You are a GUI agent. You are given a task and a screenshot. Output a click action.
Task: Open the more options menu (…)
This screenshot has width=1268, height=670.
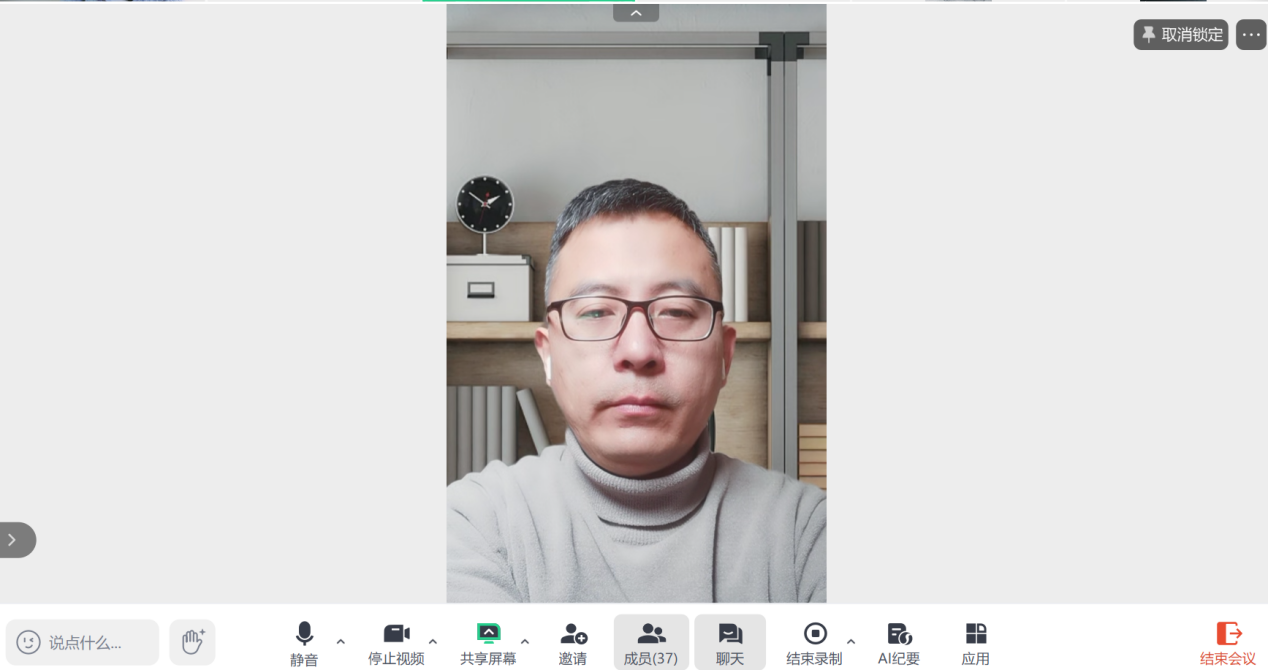[1250, 34]
